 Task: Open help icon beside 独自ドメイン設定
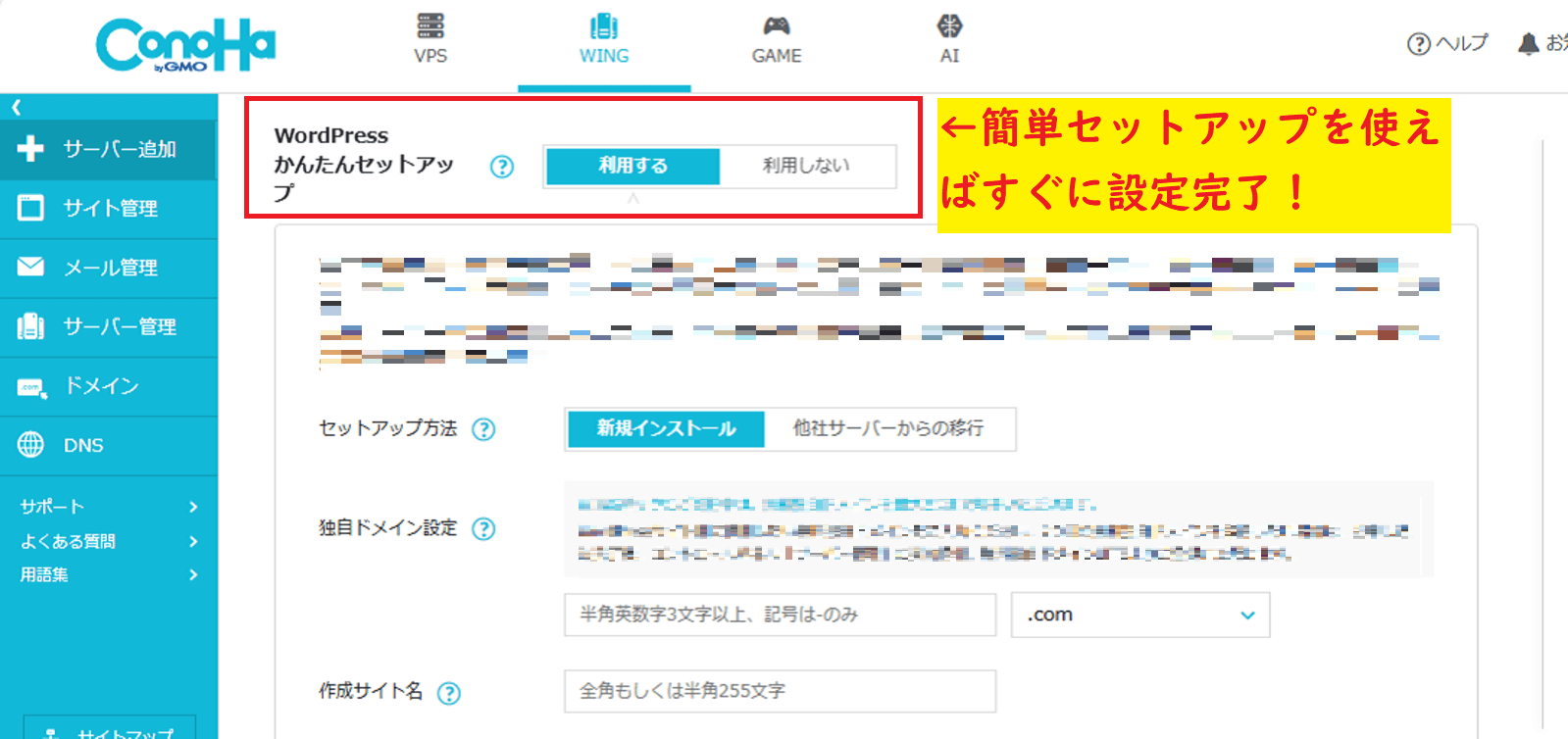[x=483, y=529]
